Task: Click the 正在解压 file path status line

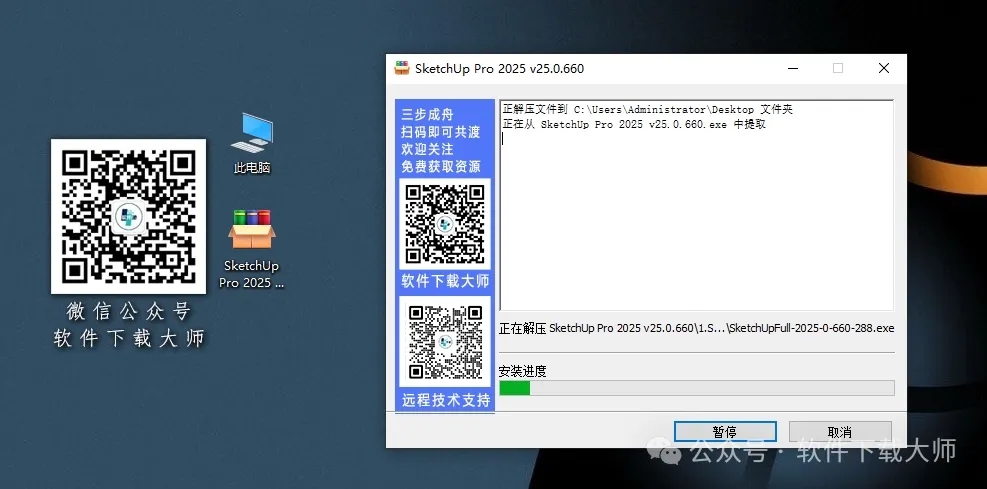Action: 696,328
